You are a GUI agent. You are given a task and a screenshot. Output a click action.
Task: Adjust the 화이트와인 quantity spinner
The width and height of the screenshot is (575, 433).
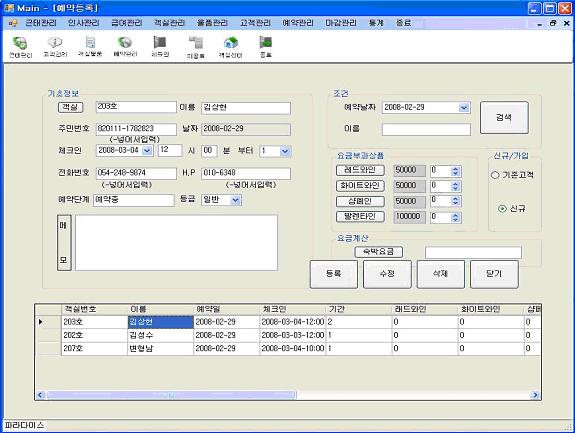(455, 186)
